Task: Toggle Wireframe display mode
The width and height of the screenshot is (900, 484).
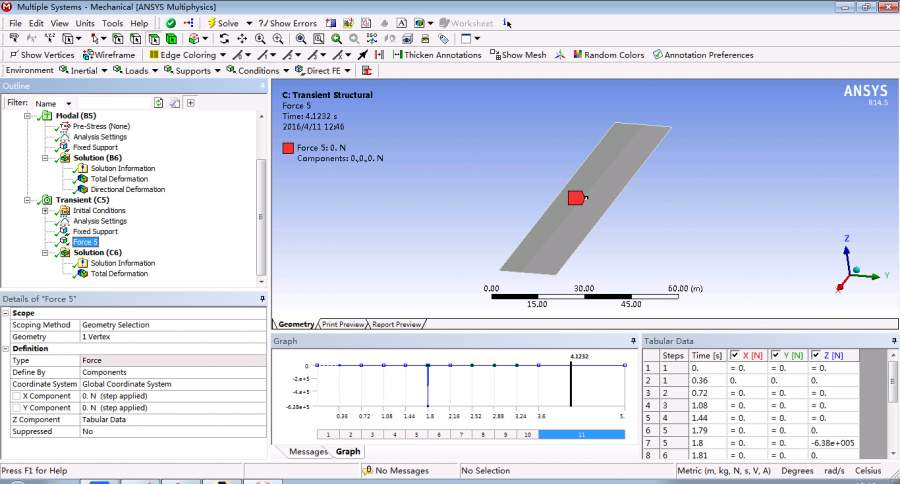Action: point(109,55)
